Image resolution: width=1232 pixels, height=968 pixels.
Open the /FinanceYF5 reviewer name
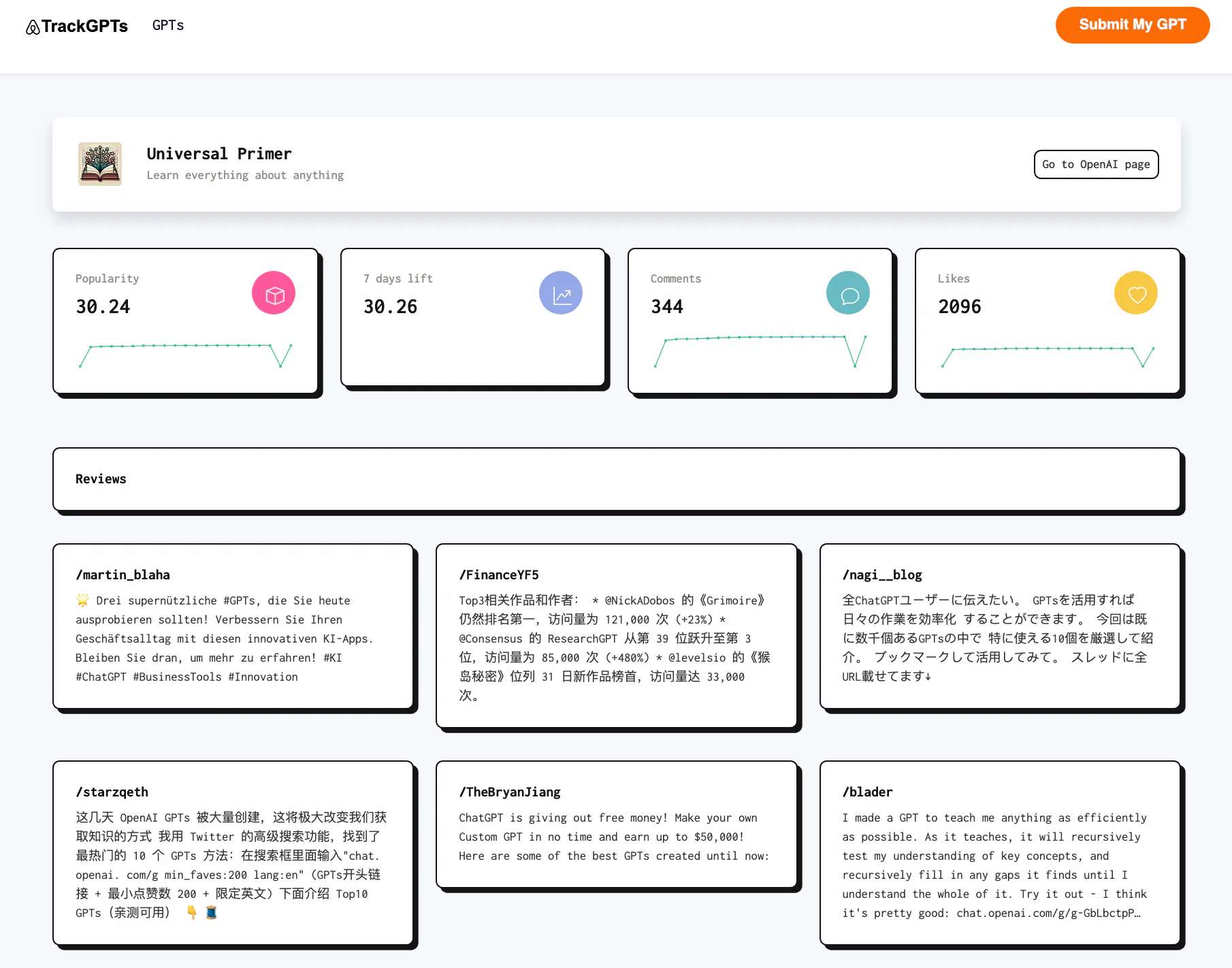point(499,575)
